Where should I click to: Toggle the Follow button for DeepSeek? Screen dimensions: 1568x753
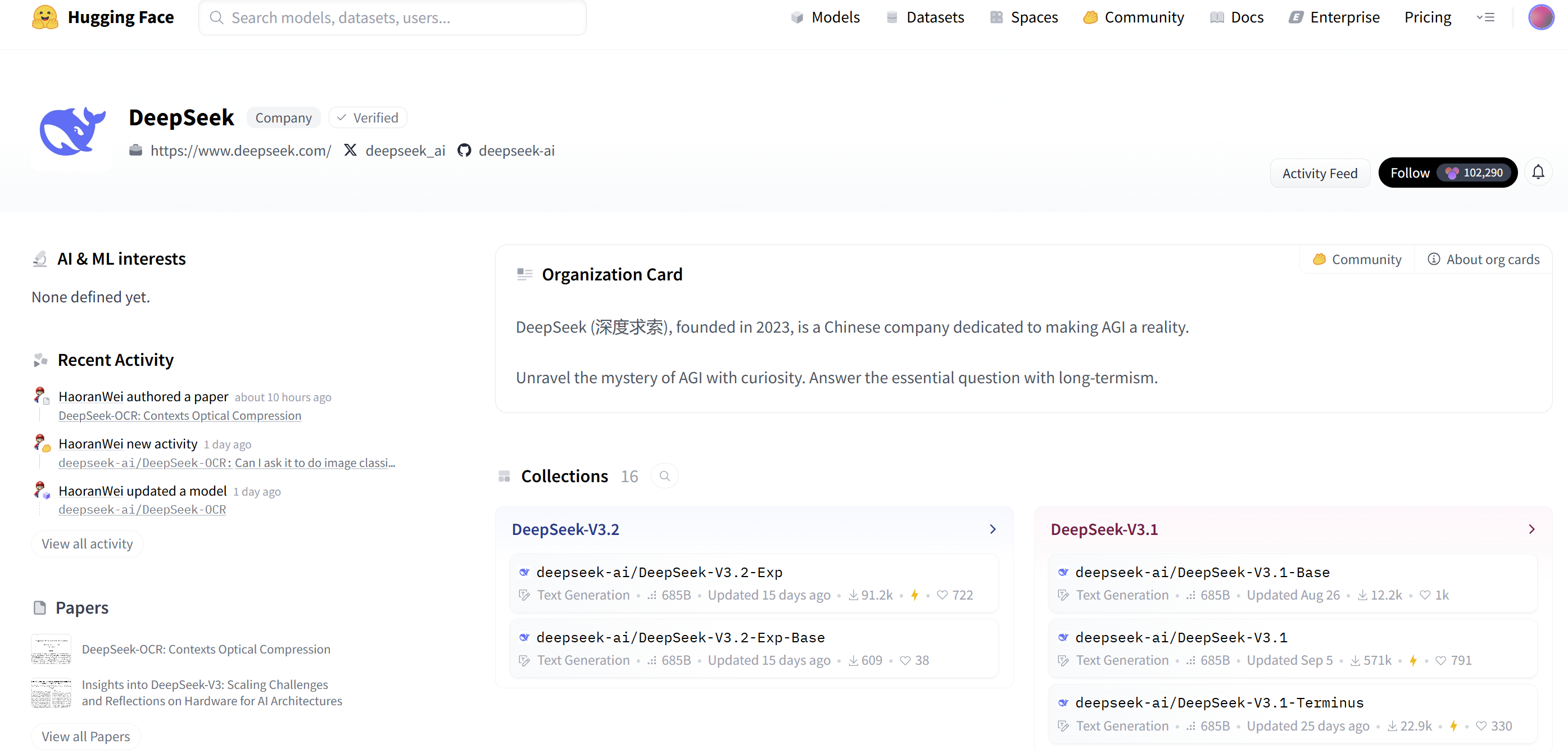coord(1410,173)
